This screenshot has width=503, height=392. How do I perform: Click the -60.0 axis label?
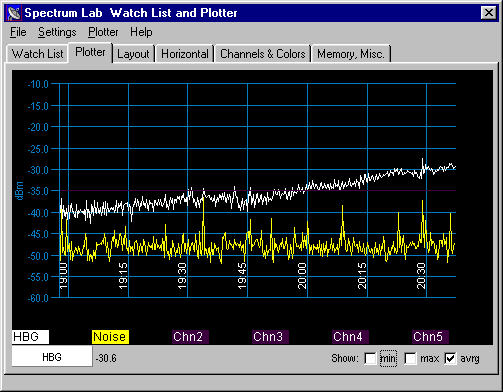coord(38,298)
